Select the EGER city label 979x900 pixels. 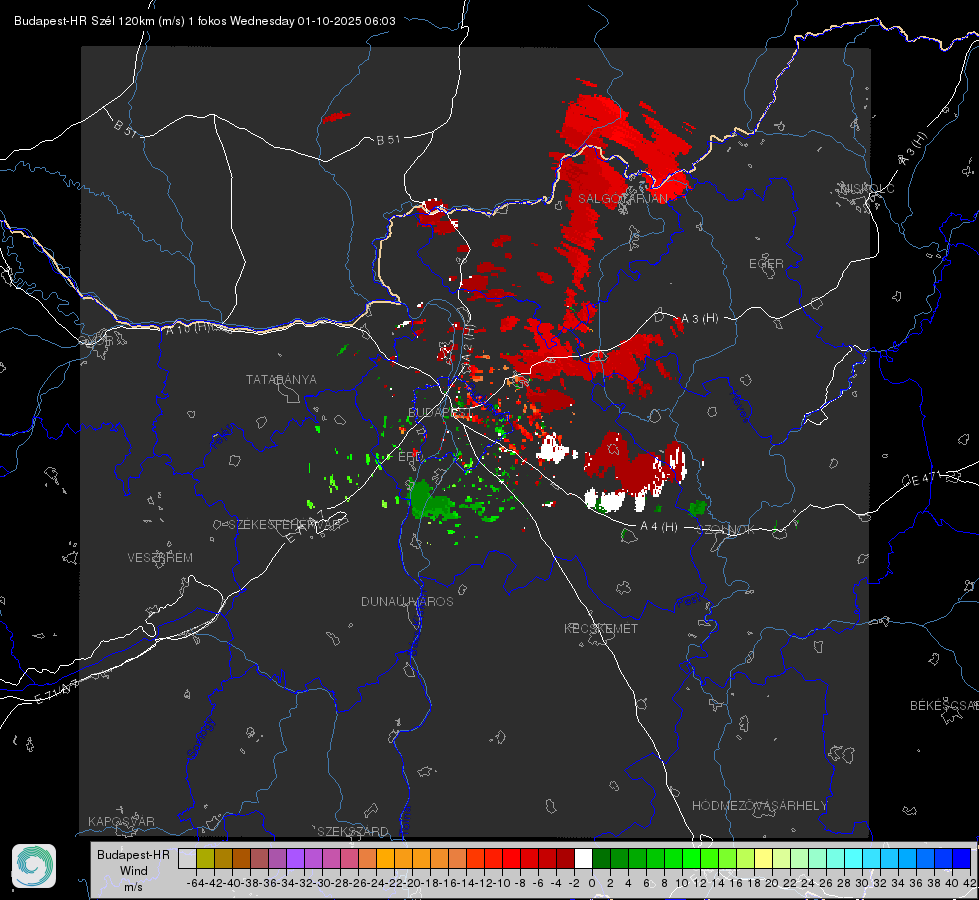tap(766, 264)
